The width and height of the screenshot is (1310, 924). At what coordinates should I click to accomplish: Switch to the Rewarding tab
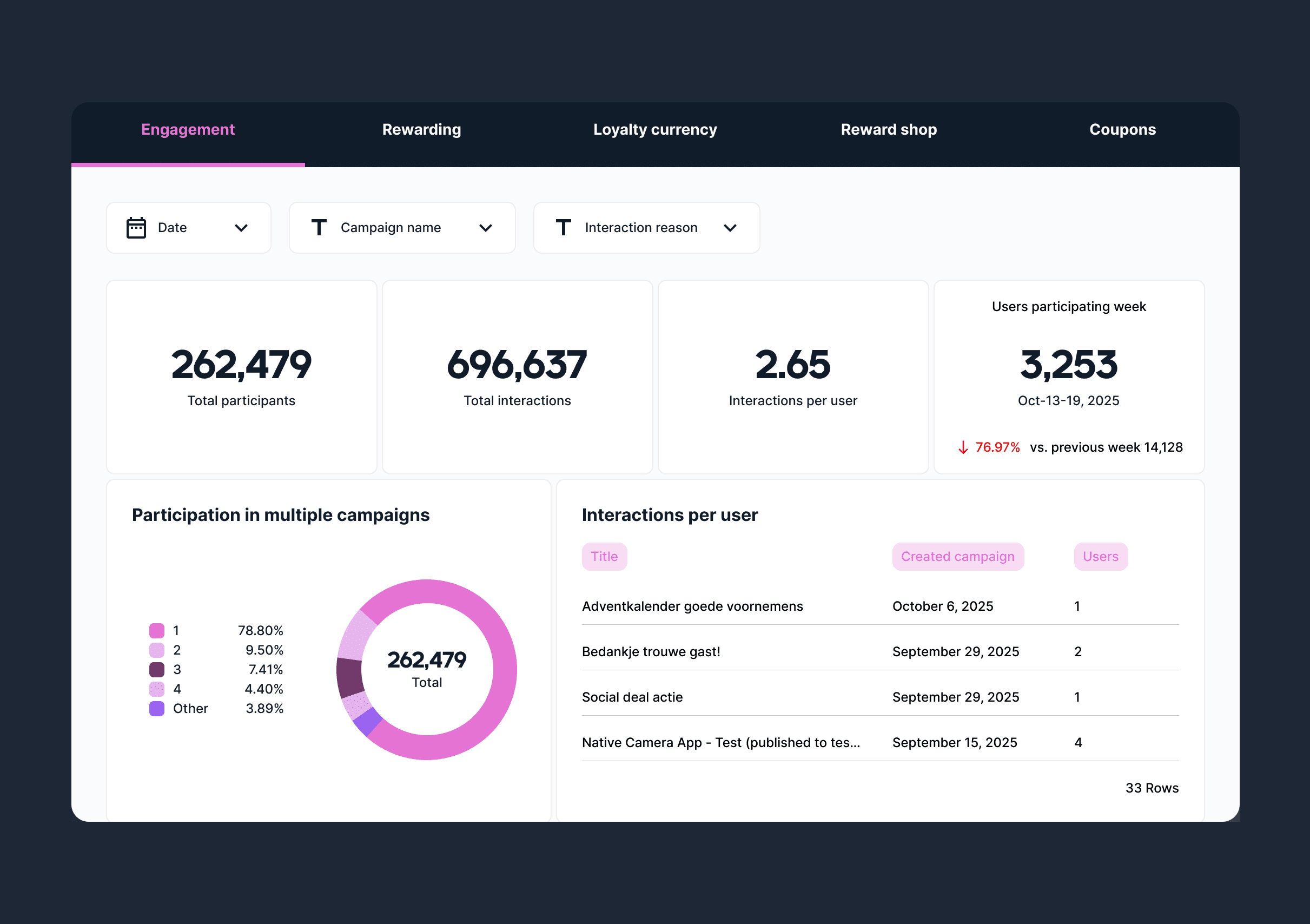pyautogui.click(x=421, y=129)
